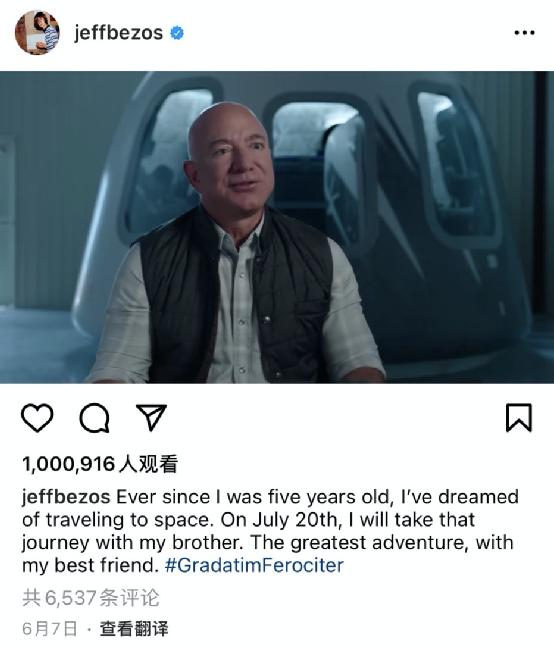Like the post with the heart icon
Viewport: 554px width, 649px height.
(x=37, y=418)
